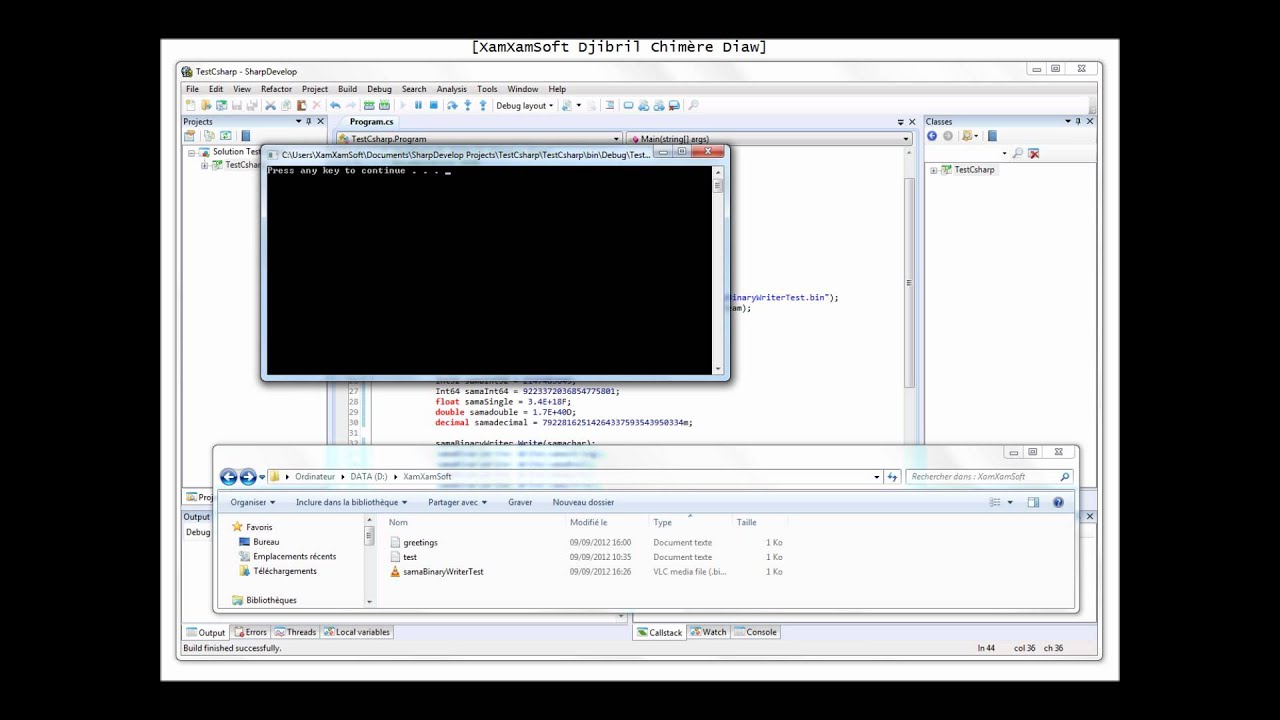
Task: Click the Open File toolbar icon
Action: [x=206, y=105]
